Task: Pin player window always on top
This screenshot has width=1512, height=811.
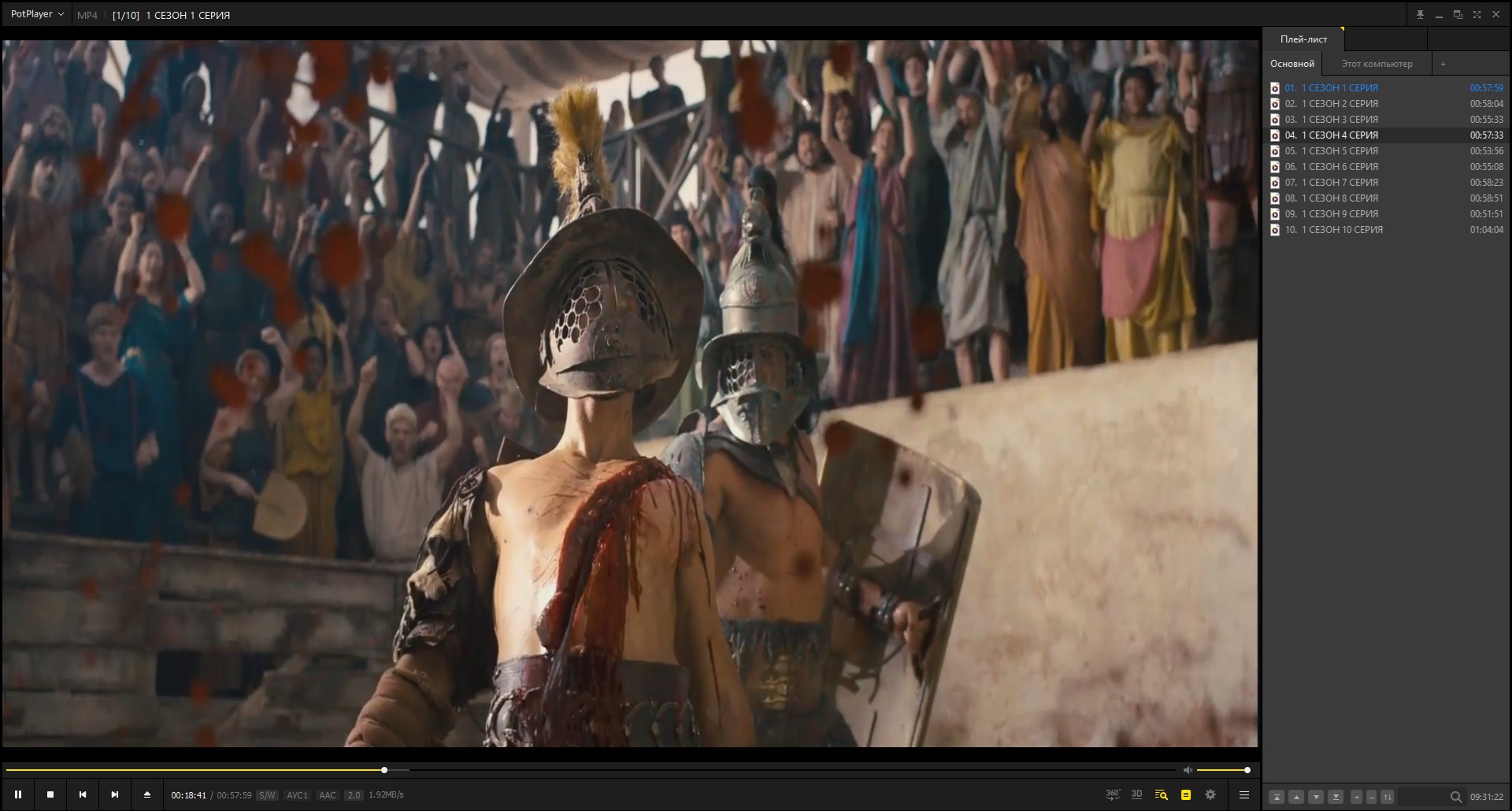Action: [1420, 14]
